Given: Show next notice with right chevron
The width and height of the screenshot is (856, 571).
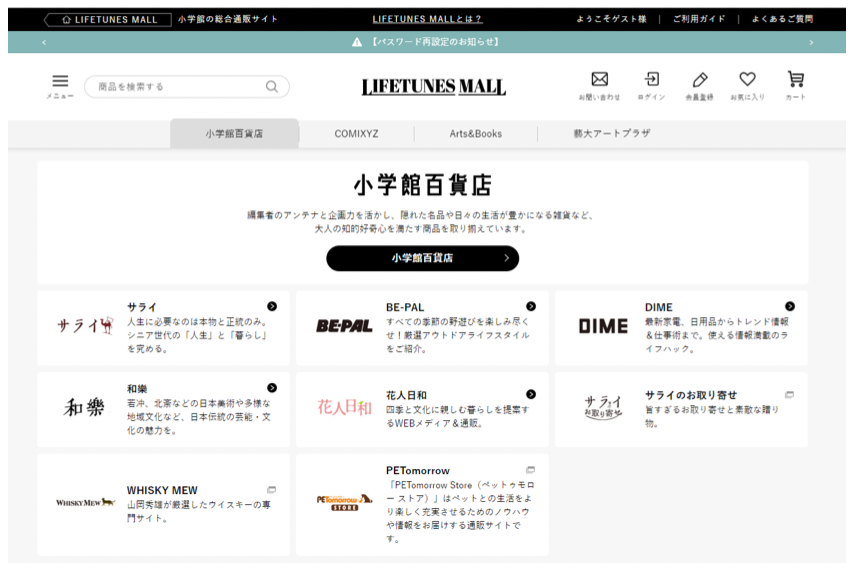Looking at the screenshot, I should [x=811, y=42].
